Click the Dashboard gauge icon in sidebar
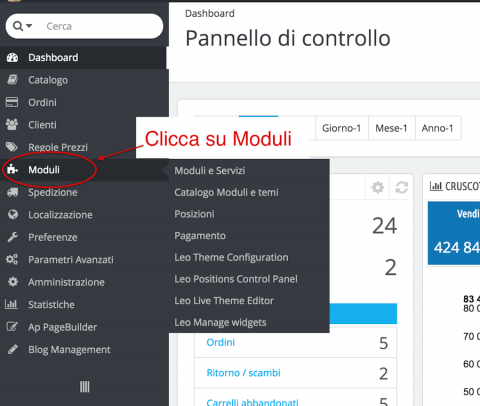Image resolution: width=480 pixels, height=406 pixels. pos(13,58)
